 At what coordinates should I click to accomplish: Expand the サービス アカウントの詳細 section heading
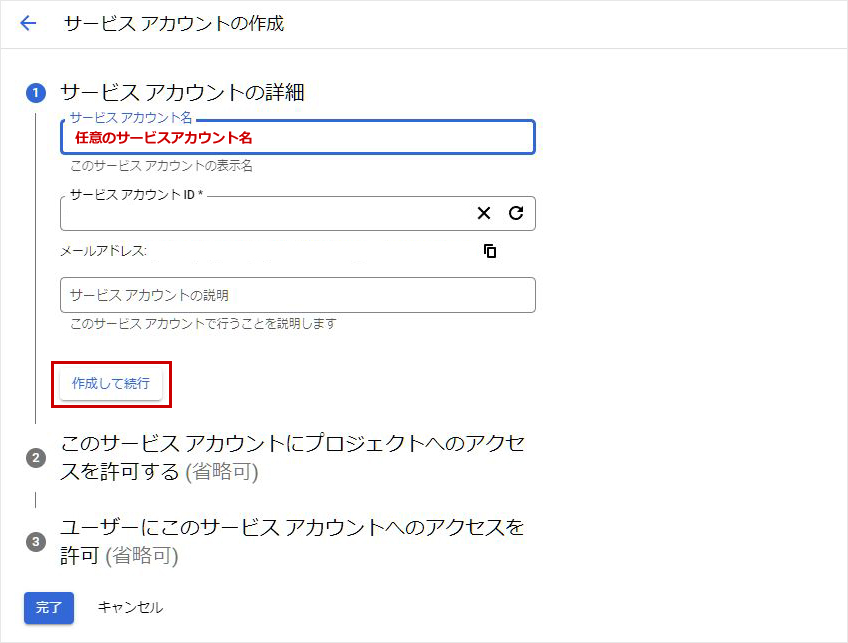[x=182, y=93]
